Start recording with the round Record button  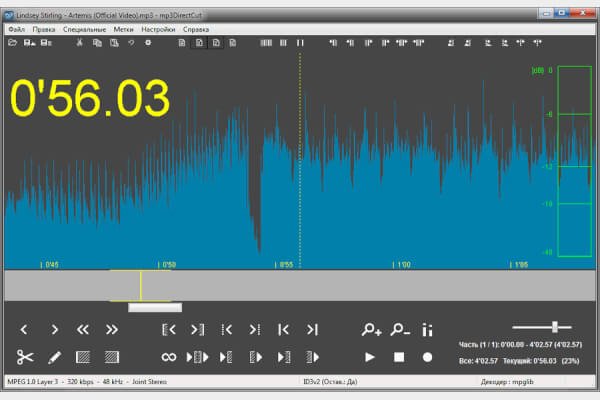(427, 357)
